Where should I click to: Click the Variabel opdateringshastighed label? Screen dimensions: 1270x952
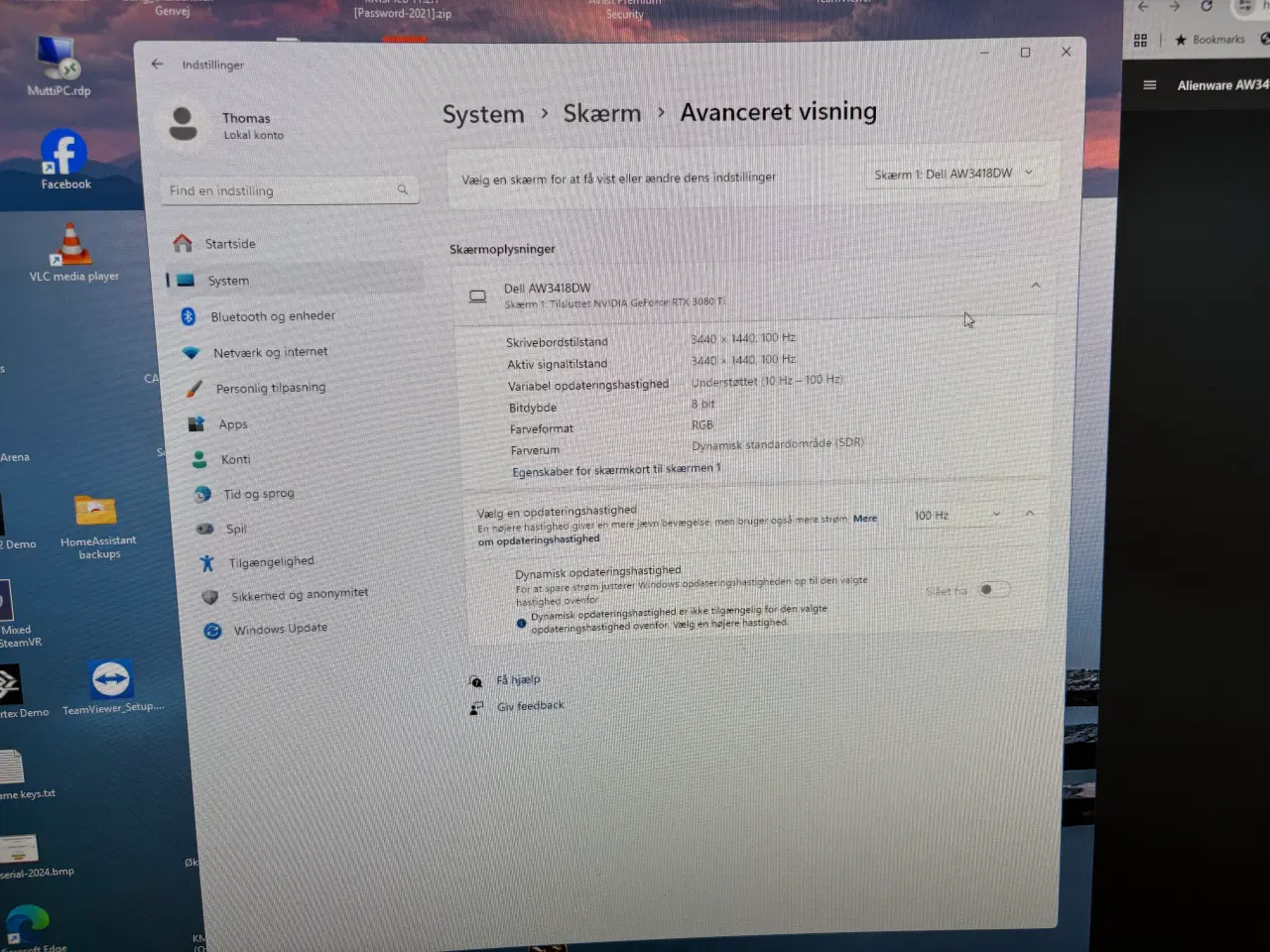pos(588,385)
